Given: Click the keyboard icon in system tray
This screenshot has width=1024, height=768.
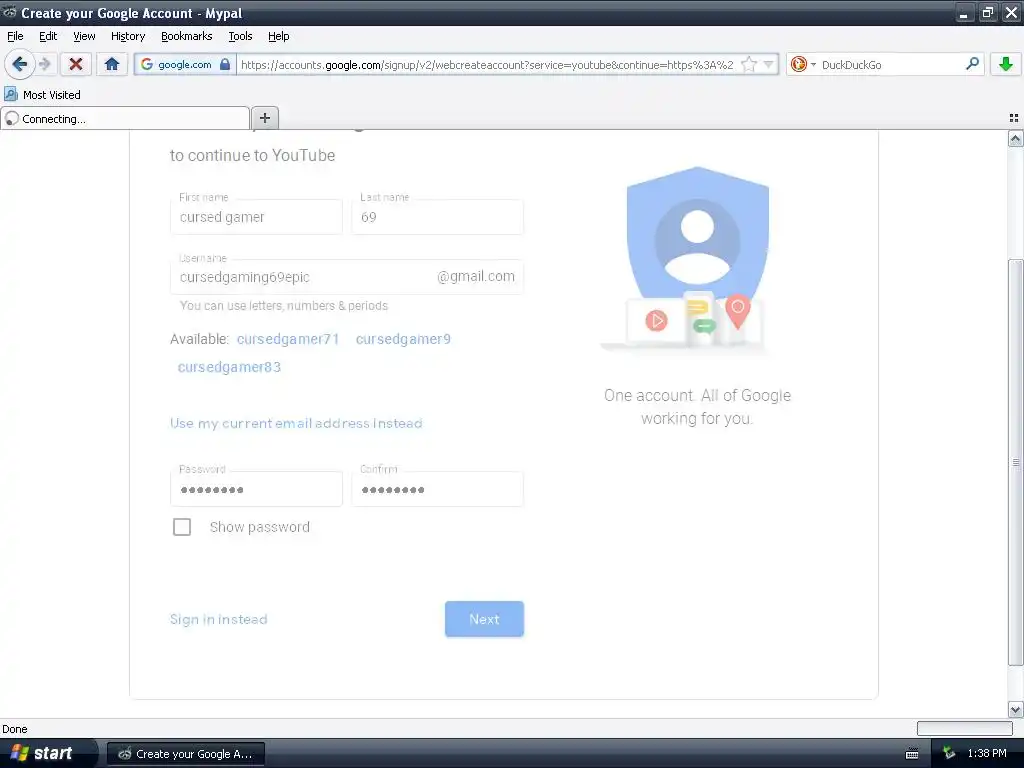Looking at the screenshot, I should coord(912,754).
